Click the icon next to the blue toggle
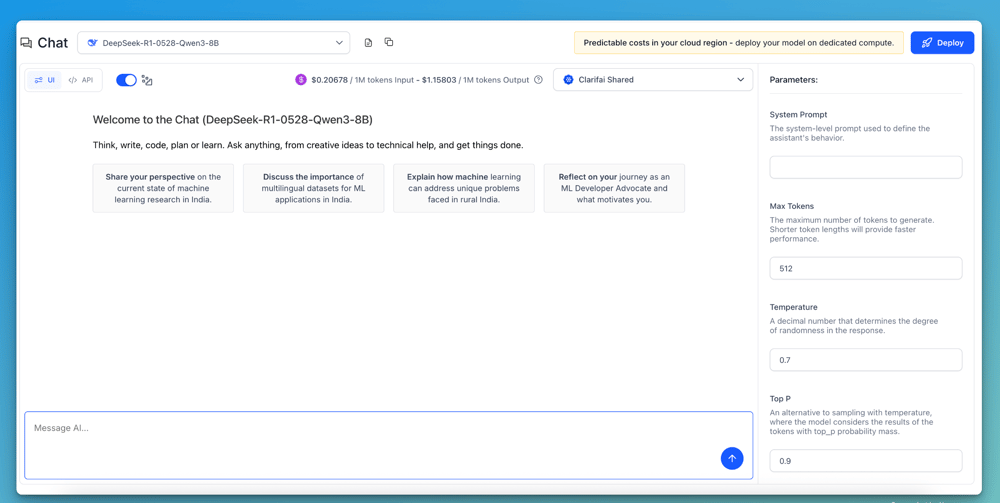 [147, 80]
